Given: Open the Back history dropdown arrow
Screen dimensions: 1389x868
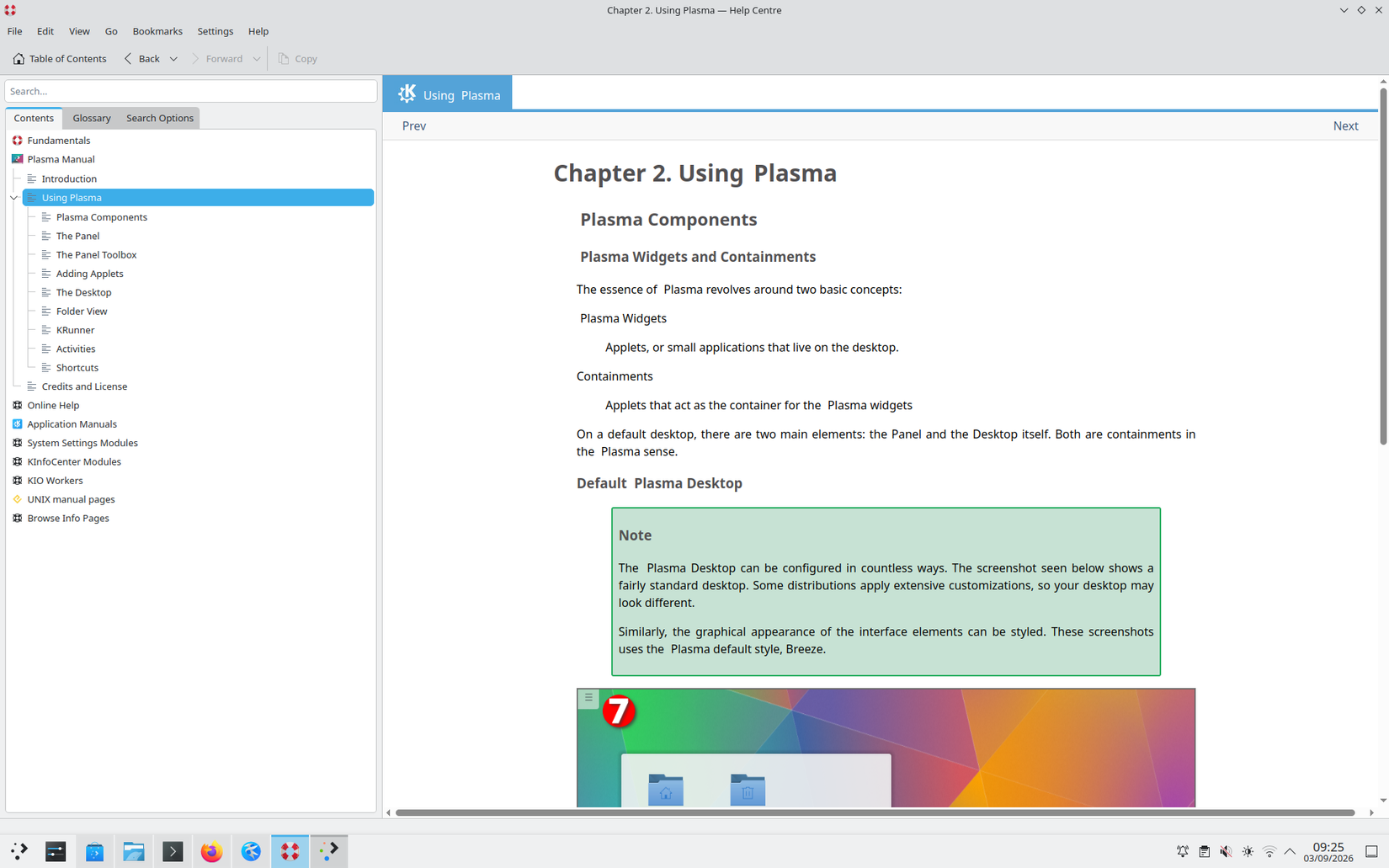Looking at the screenshot, I should tap(173, 59).
